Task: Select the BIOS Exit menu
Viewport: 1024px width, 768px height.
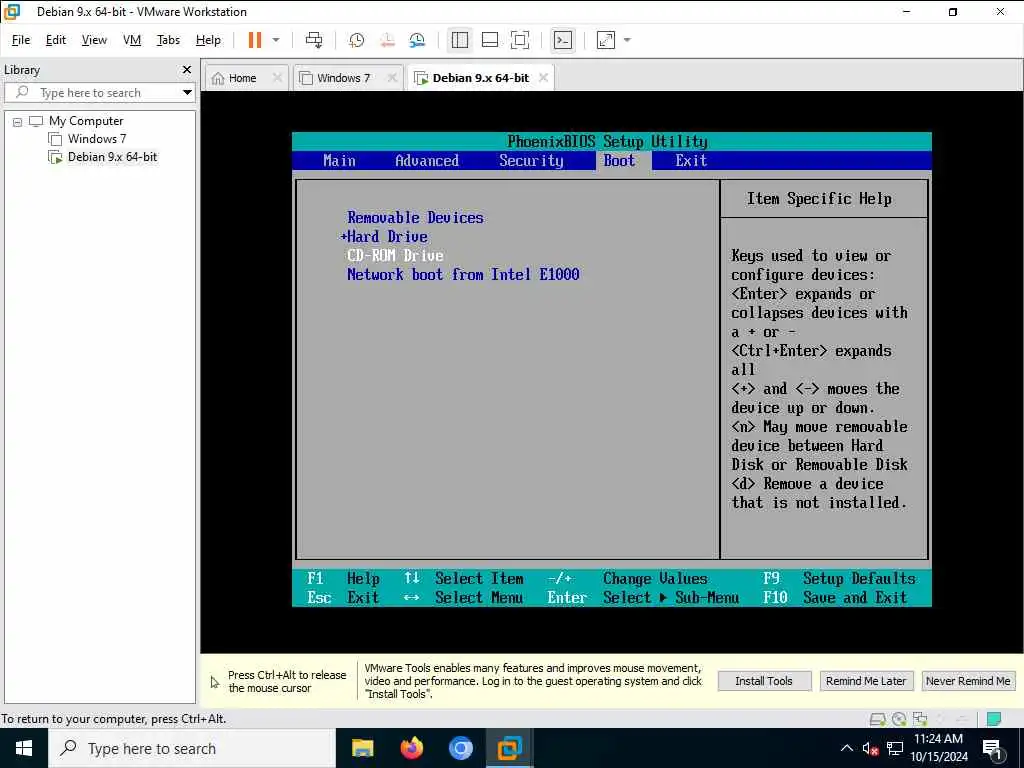Action: click(x=691, y=161)
